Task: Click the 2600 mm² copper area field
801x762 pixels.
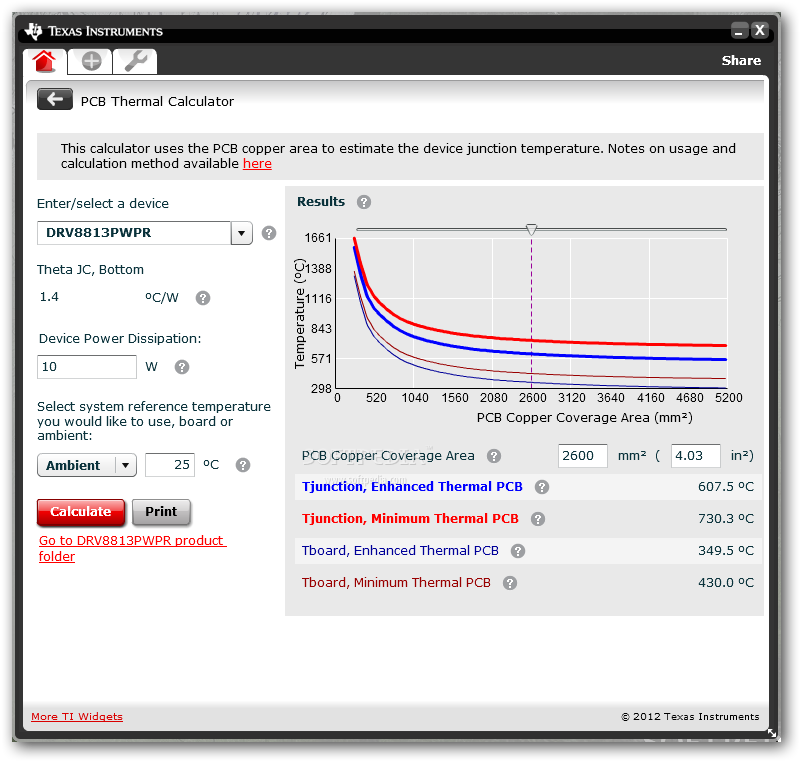Action: pos(582,456)
